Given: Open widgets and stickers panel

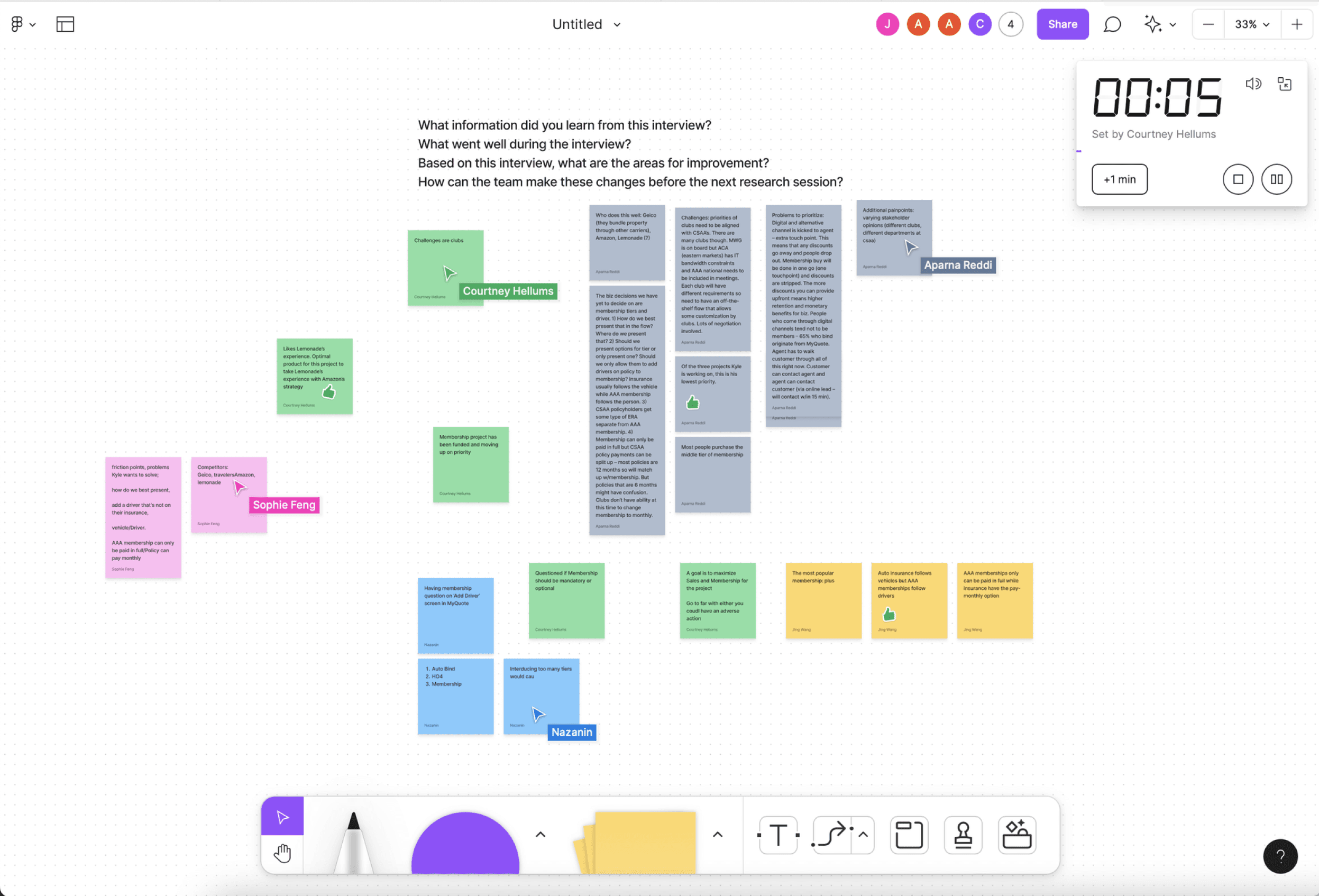Looking at the screenshot, I should click(x=1016, y=835).
